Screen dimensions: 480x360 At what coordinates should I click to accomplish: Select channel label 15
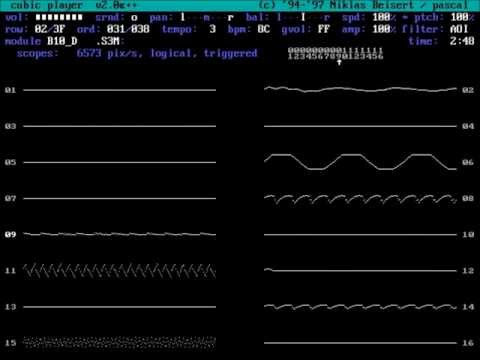click(10, 343)
